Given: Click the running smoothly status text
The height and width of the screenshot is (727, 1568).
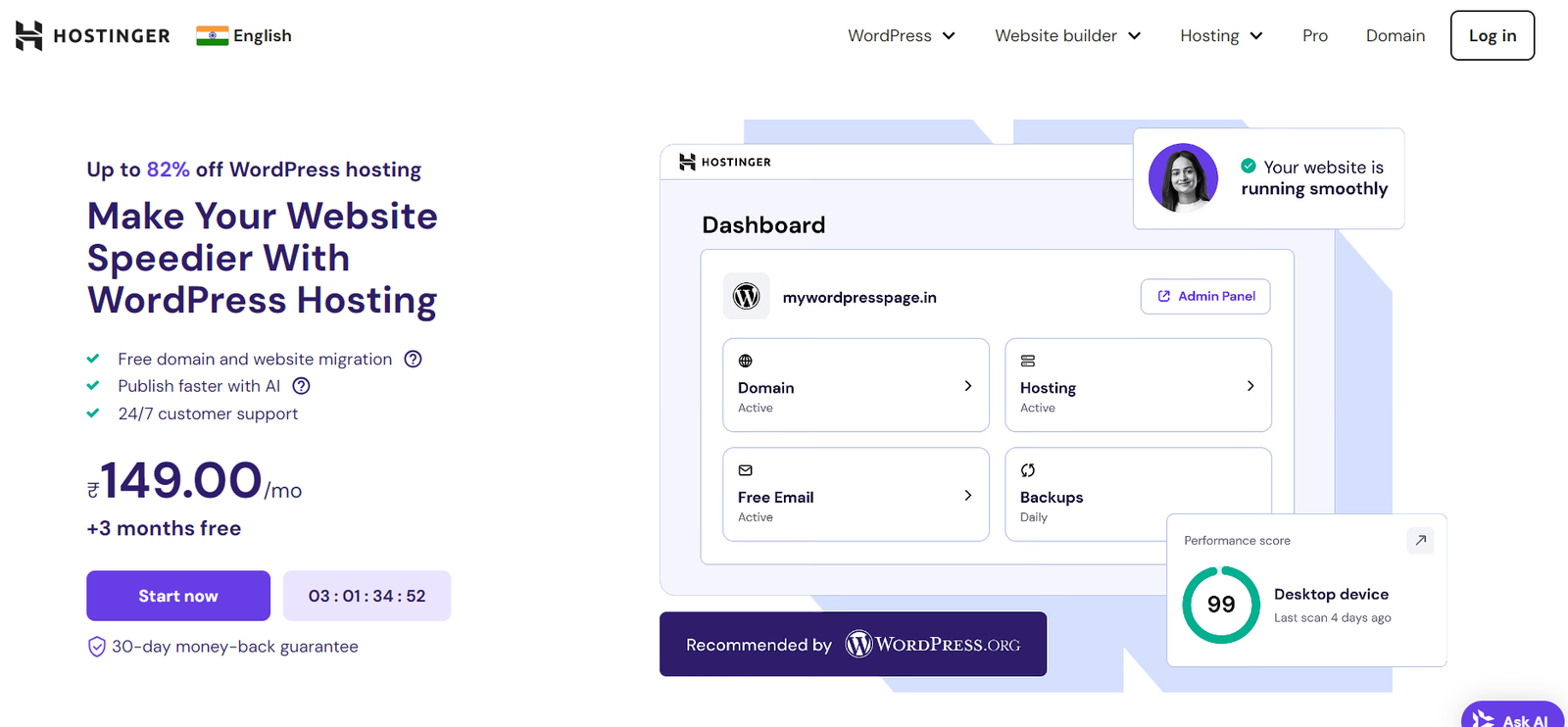Looking at the screenshot, I should click(x=1314, y=189).
